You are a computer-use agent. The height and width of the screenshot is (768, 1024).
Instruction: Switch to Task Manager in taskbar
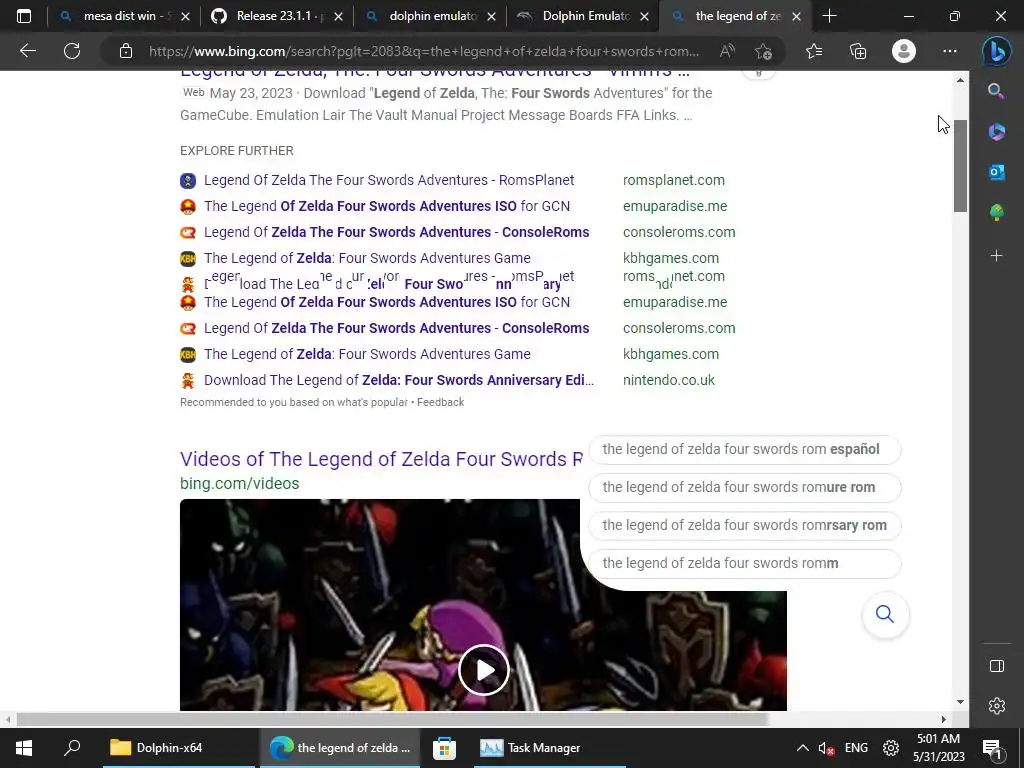(547, 748)
